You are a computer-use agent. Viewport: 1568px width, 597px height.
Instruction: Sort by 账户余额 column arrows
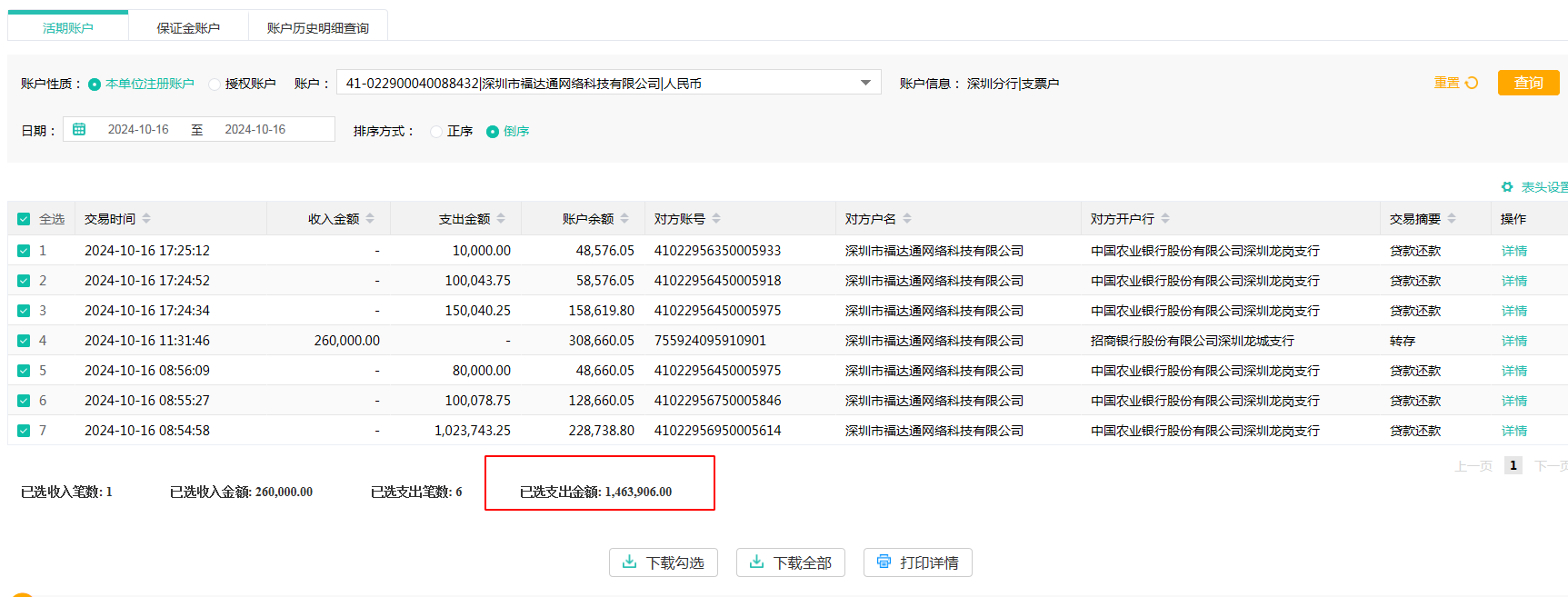point(624,218)
